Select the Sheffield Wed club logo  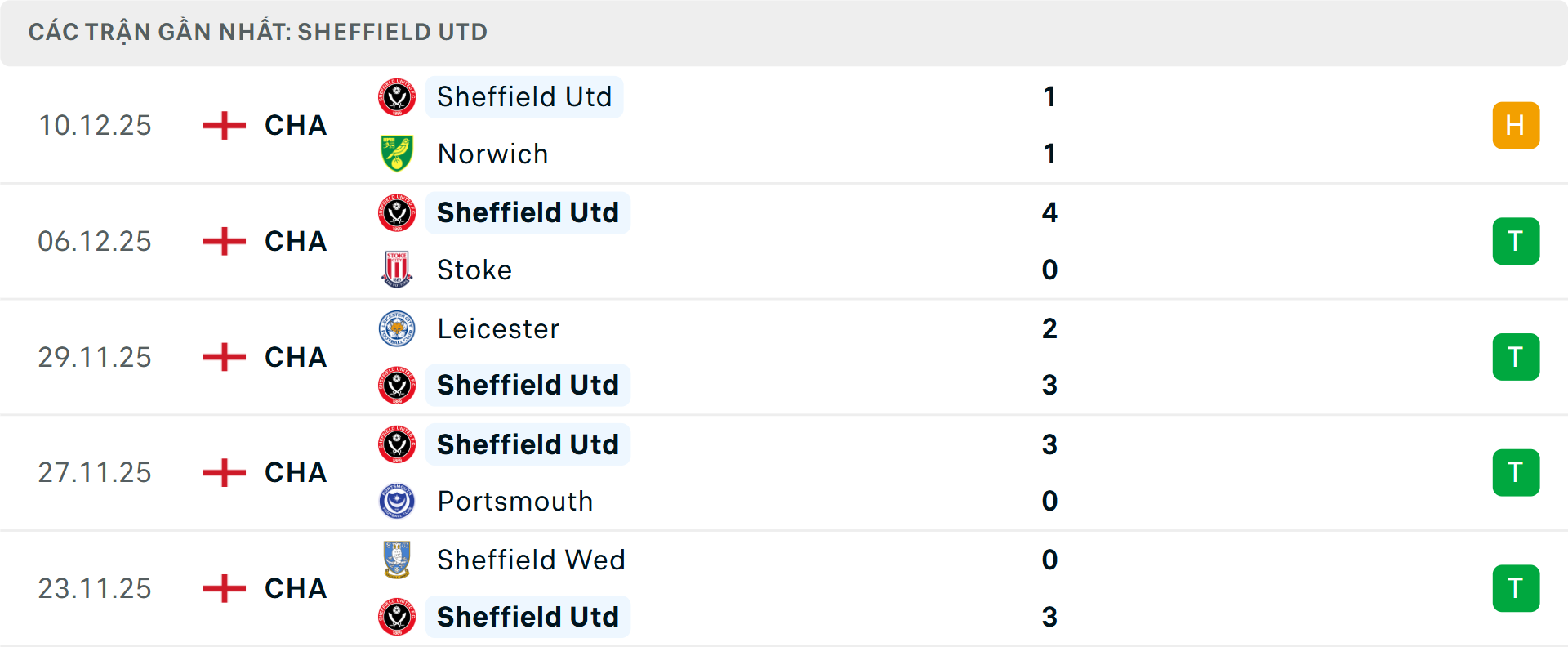point(397,560)
